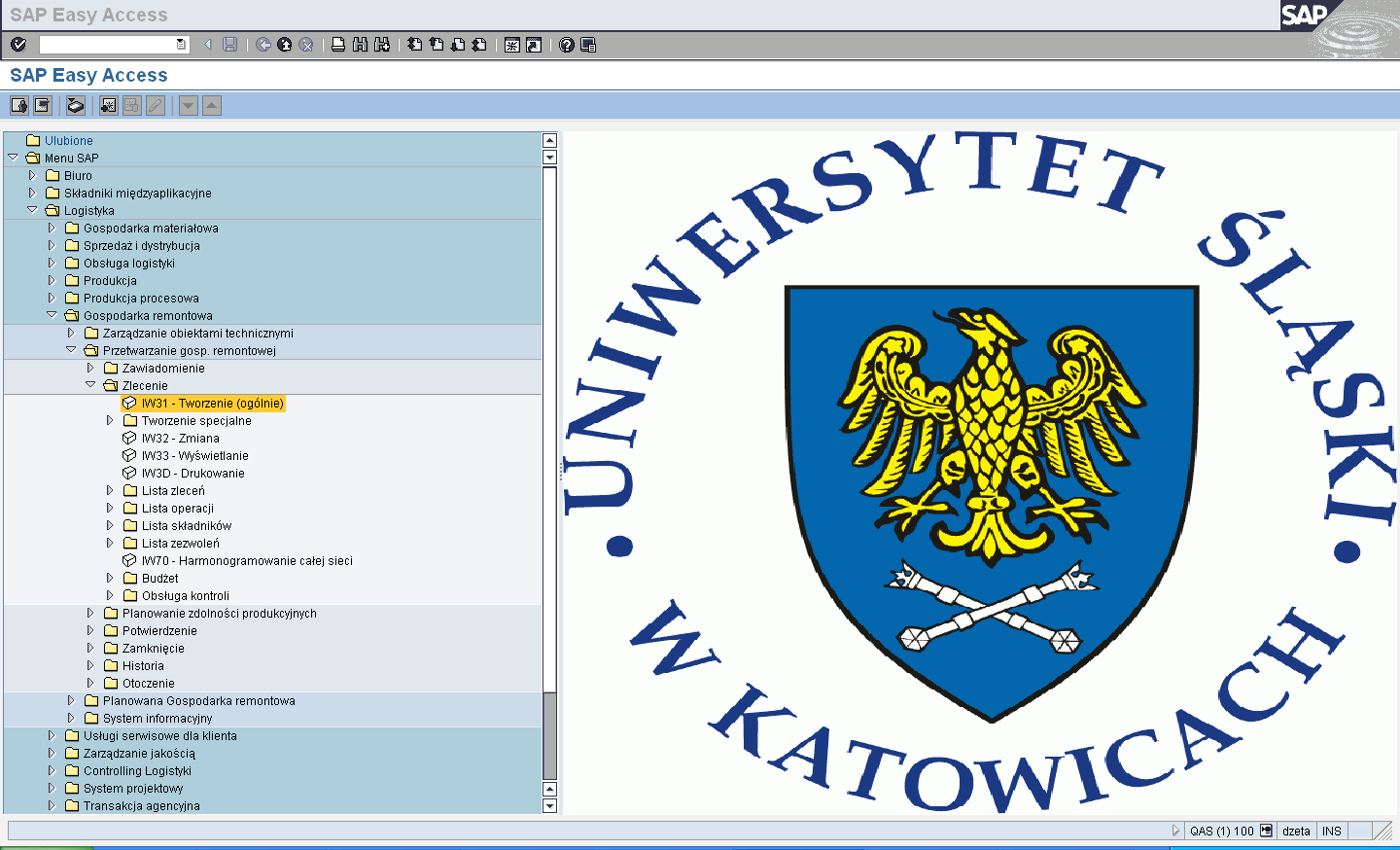Screen dimensions: 1400x850
Task: Click the Move Favorites Up arrow
Action: coord(212,105)
